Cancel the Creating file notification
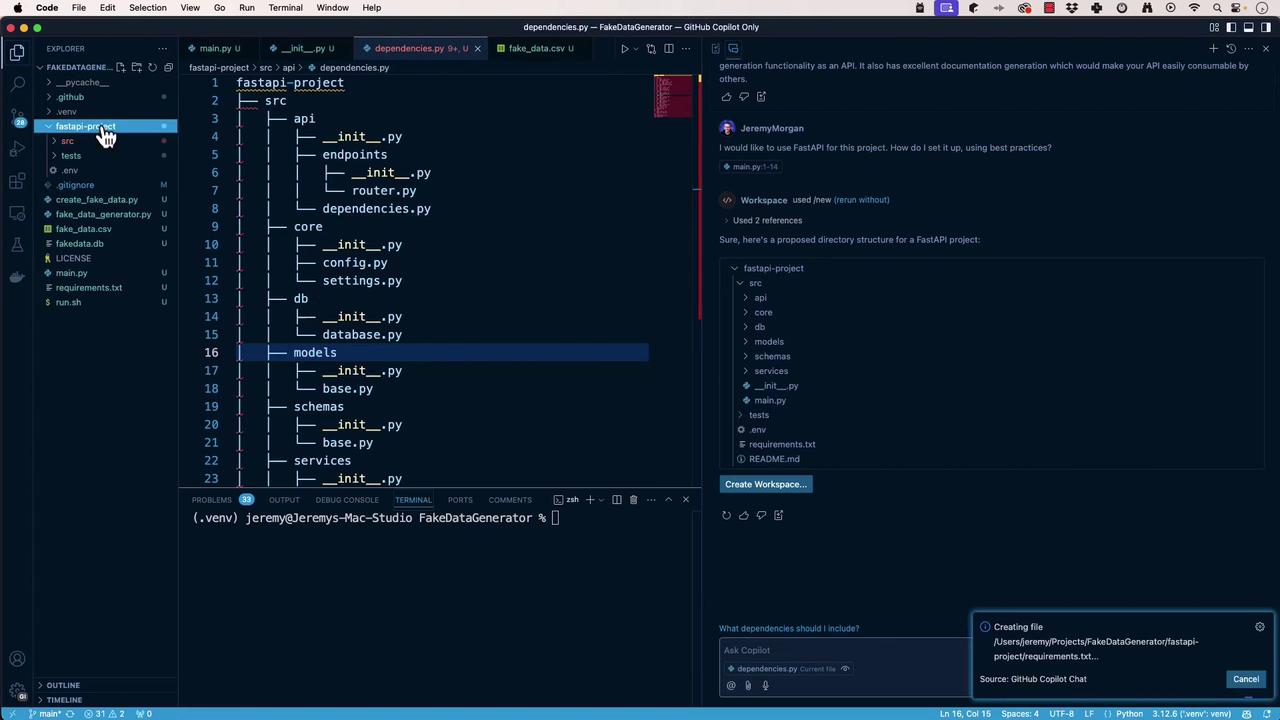 (1246, 679)
